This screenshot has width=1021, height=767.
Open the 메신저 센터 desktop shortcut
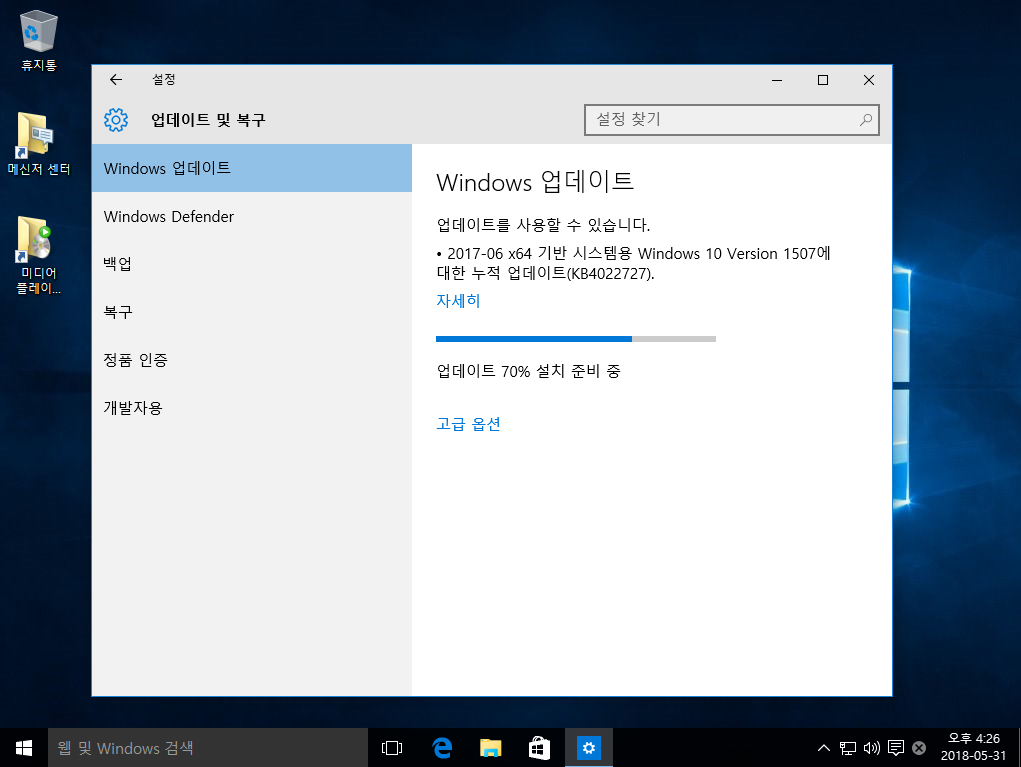pyautogui.click(x=39, y=144)
